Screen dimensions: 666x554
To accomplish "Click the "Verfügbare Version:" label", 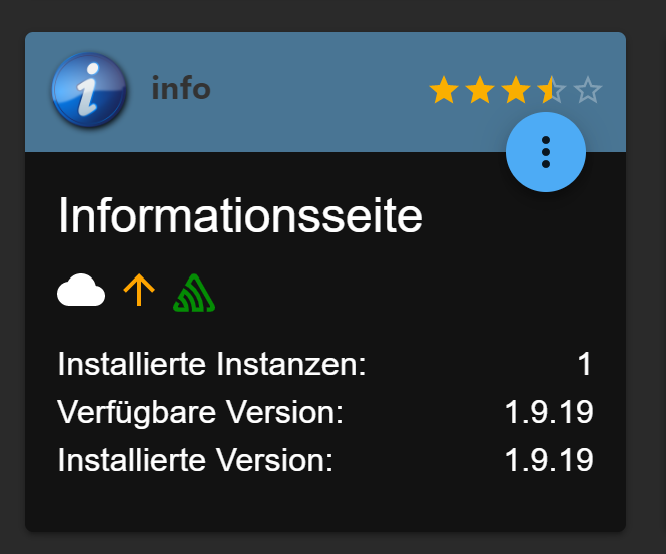I will (x=201, y=412).
